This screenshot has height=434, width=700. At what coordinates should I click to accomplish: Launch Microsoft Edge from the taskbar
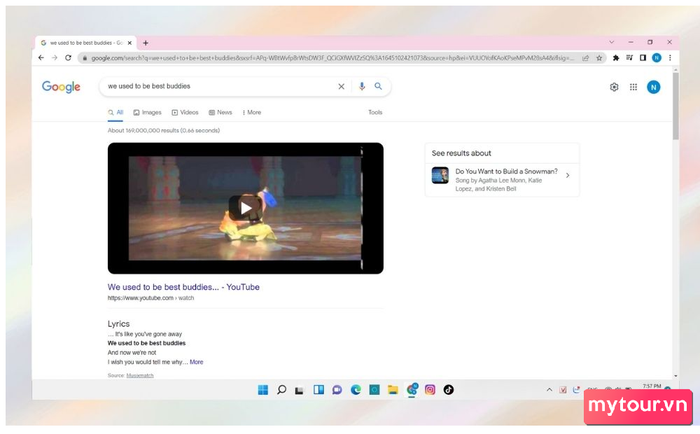coord(356,390)
